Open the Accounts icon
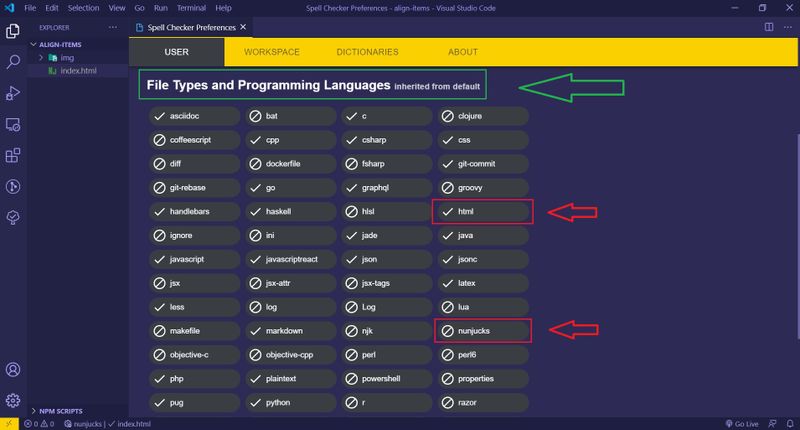This screenshot has height=430, width=800. click(x=14, y=371)
